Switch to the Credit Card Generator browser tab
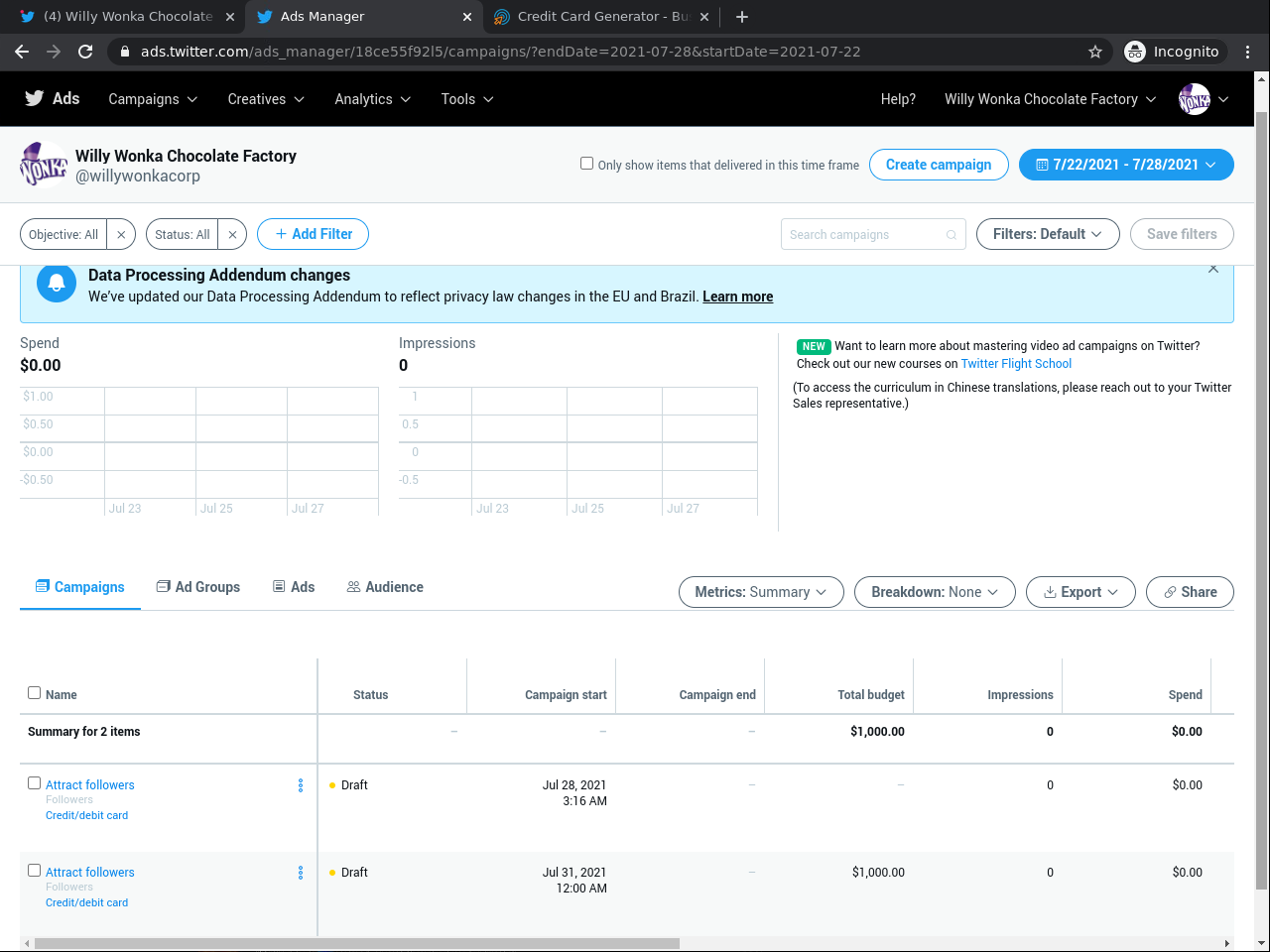 (602, 17)
